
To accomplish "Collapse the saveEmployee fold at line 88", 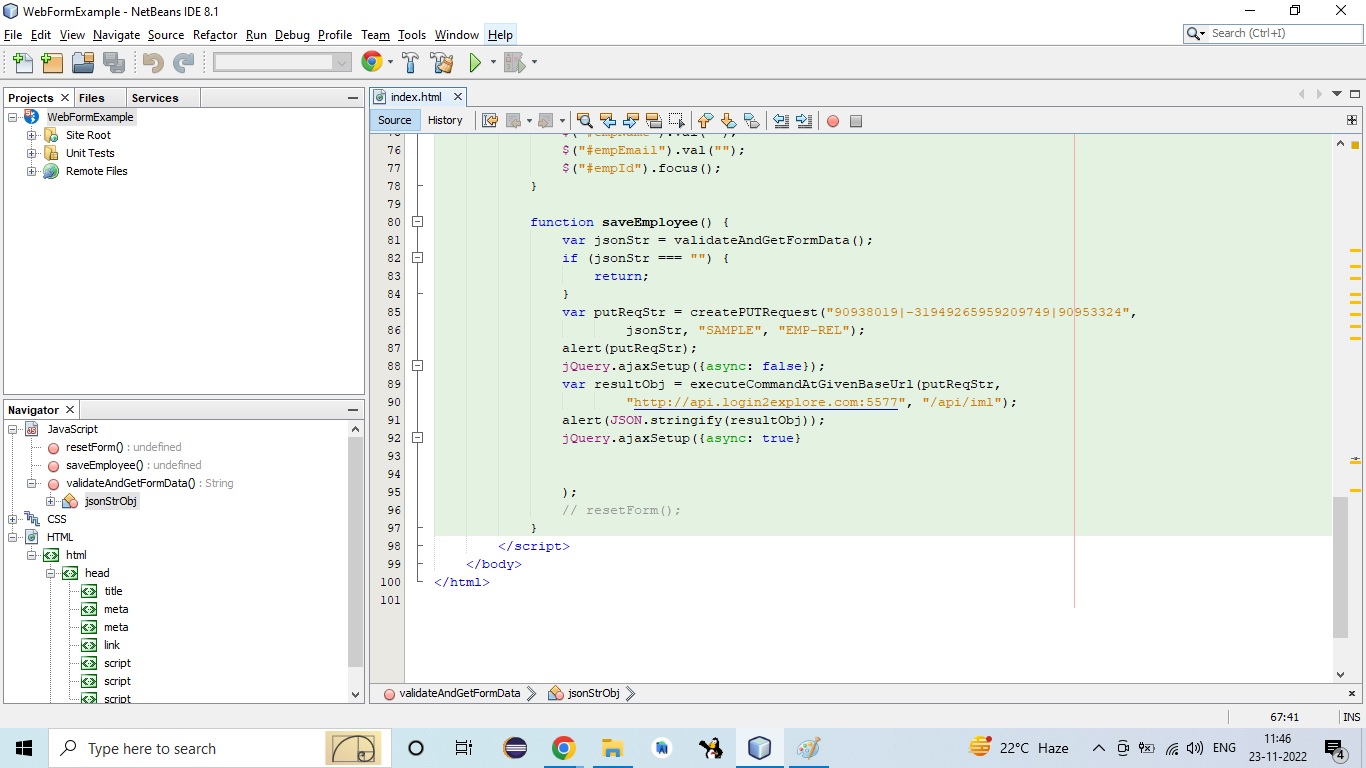I will point(418,366).
